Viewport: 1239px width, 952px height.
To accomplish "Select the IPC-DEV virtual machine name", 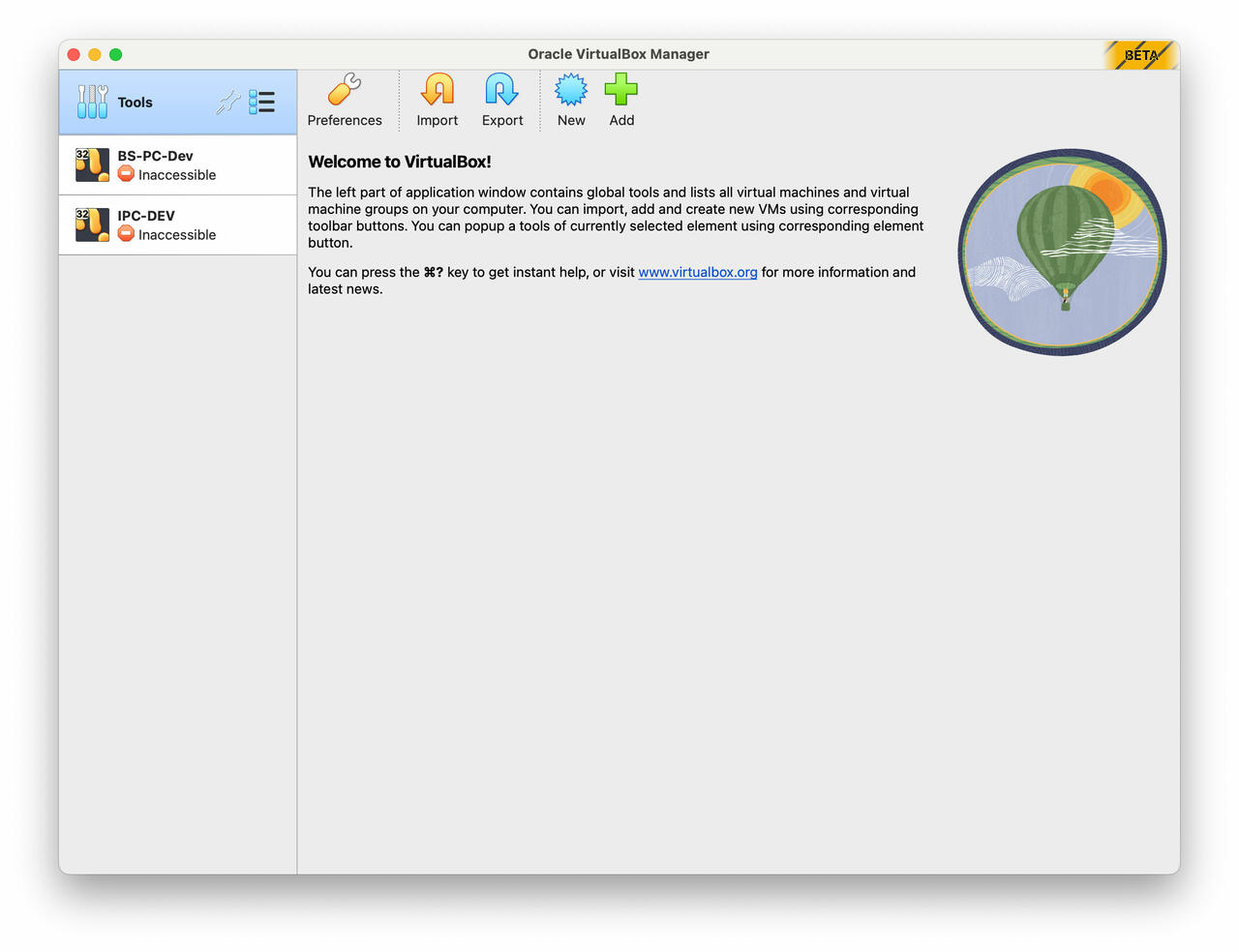I will (x=146, y=216).
